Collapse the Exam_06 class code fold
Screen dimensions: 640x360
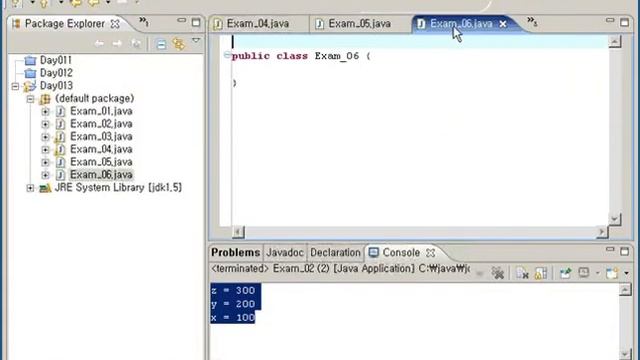click(x=227, y=55)
